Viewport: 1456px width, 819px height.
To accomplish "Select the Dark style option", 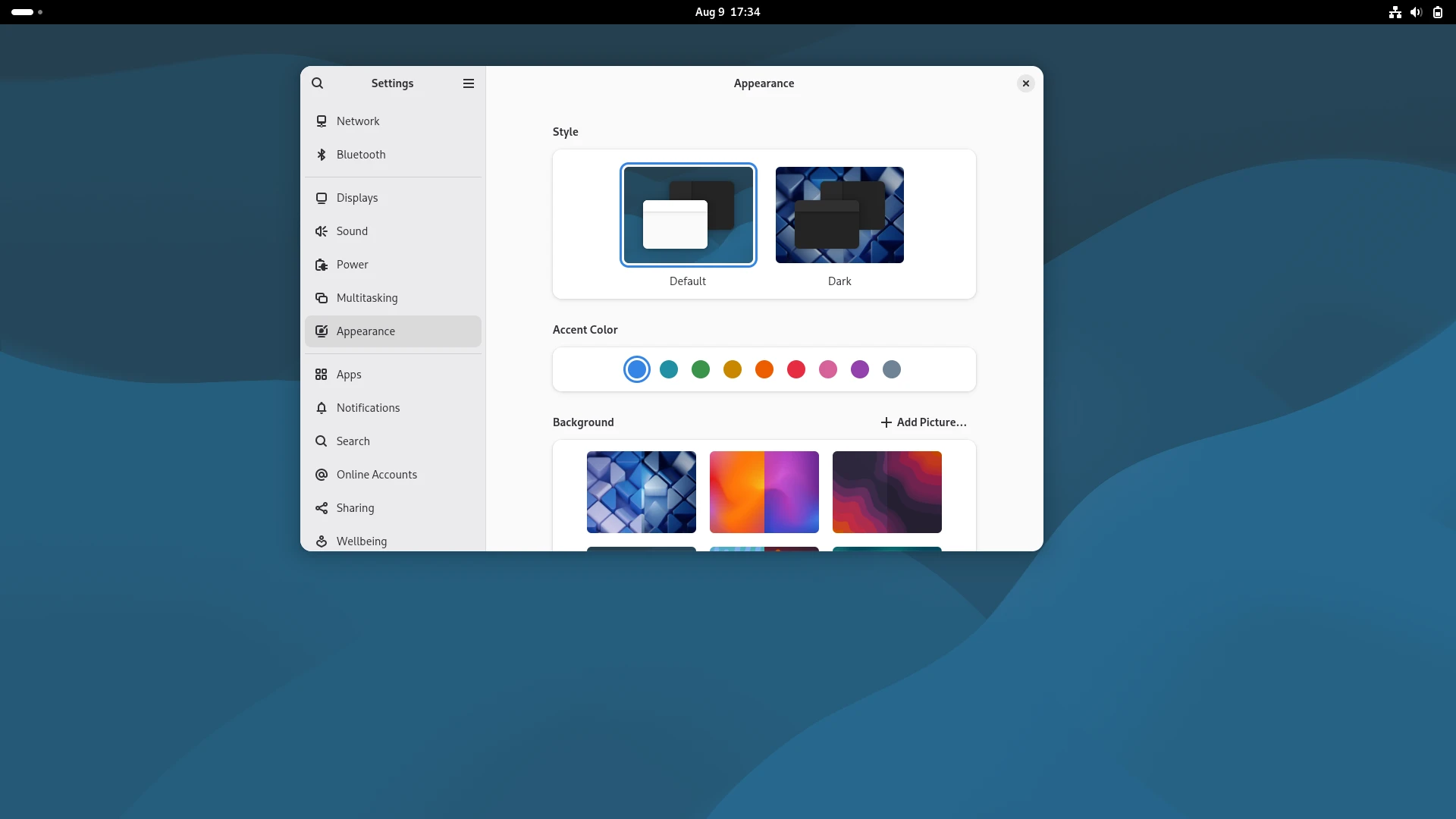I will point(839,215).
